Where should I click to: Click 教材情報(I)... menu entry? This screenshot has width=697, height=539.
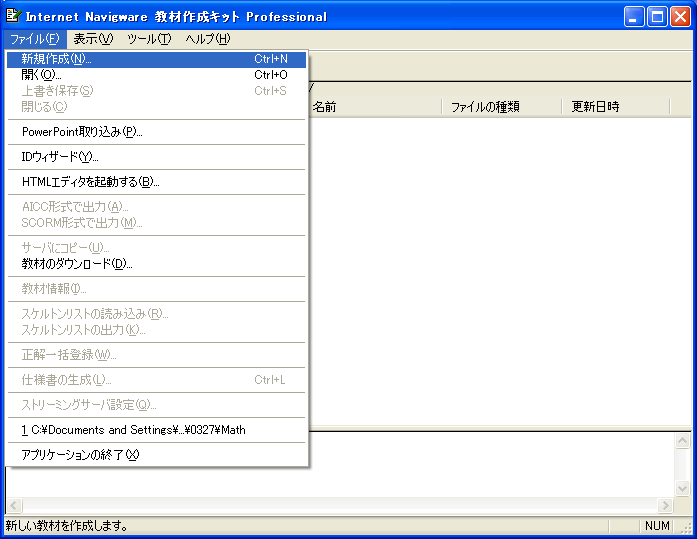tap(156, 289)
